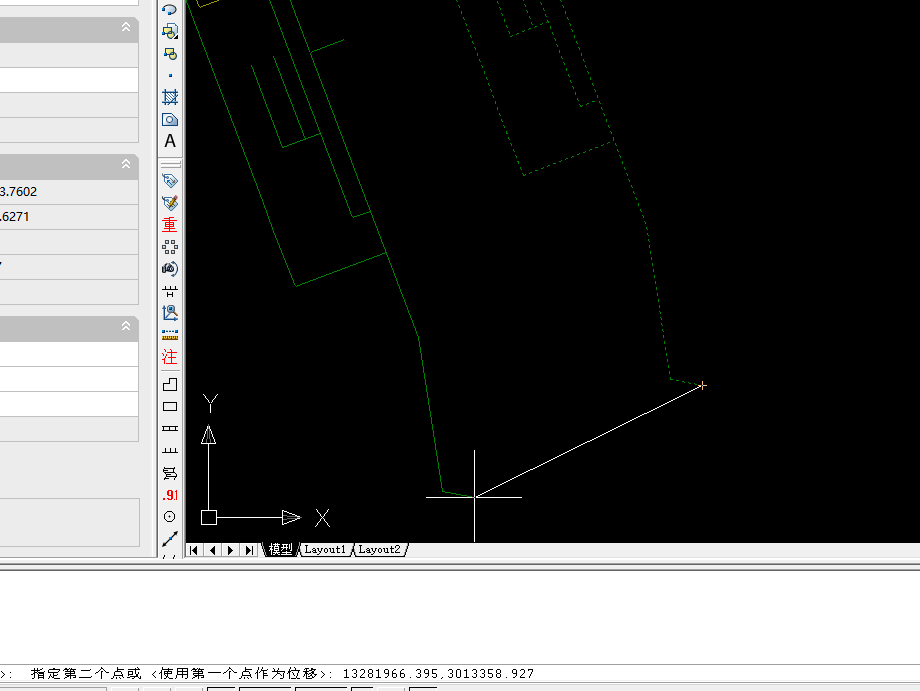
Task: Click the toolbar drag grip handle
Action: (170, 164)
